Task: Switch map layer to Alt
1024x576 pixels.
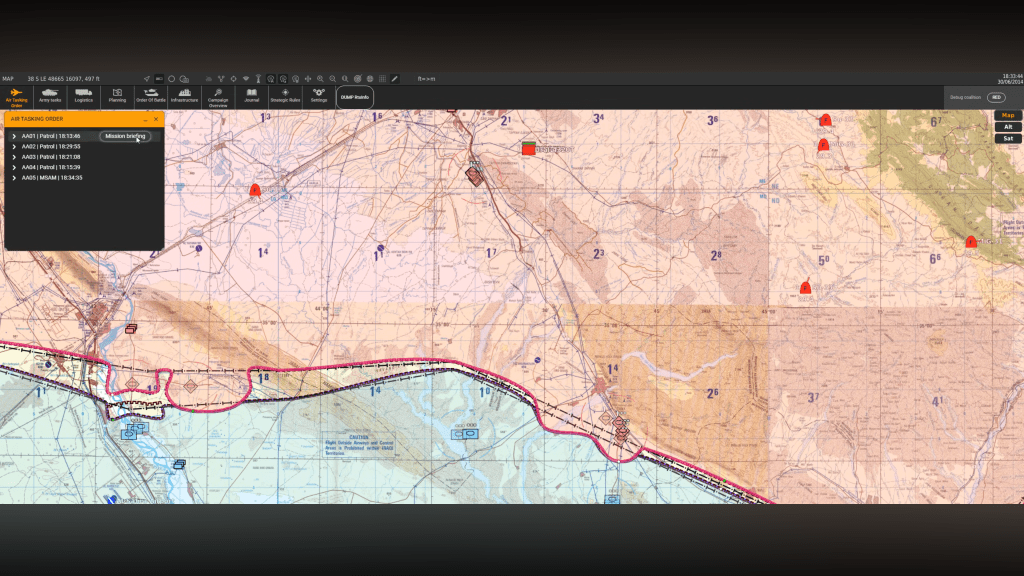Action: pyautogui.click(x=1008, y=127)
